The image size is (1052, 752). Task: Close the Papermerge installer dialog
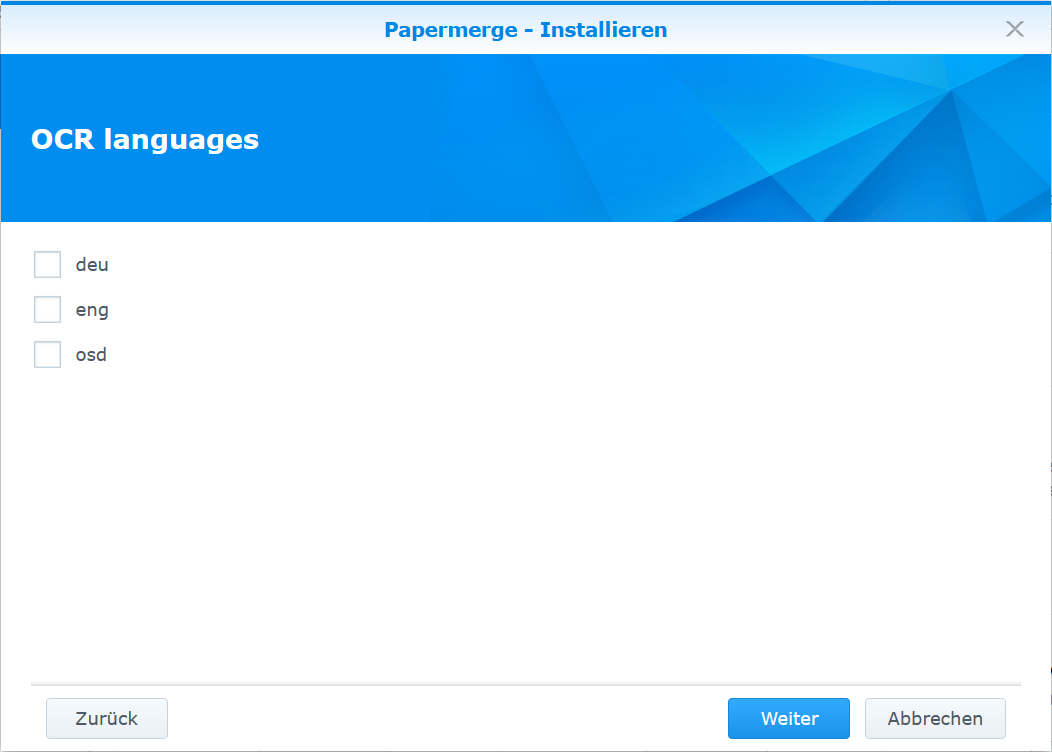point(1014,29)
